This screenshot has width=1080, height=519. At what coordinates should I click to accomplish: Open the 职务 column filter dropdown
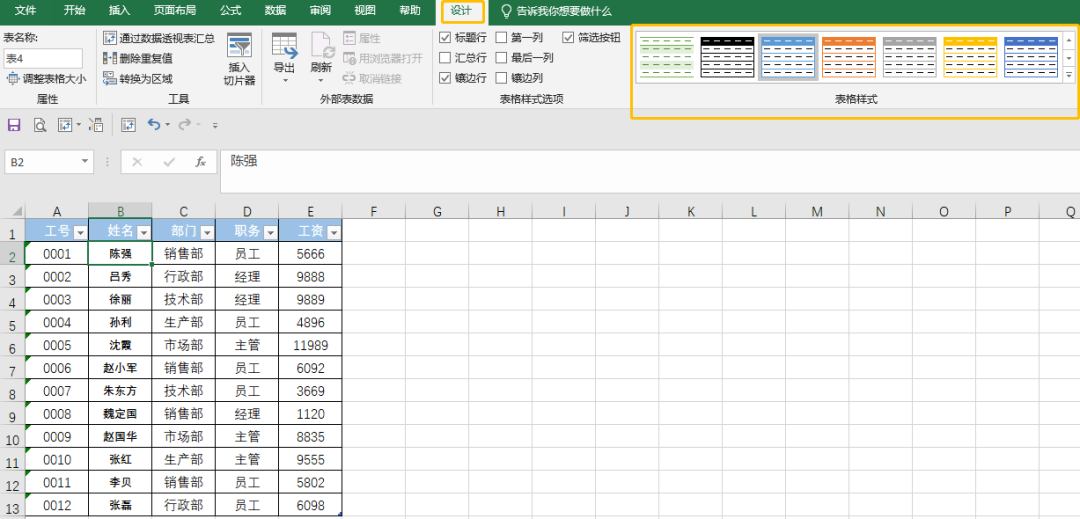click(270, 233)
